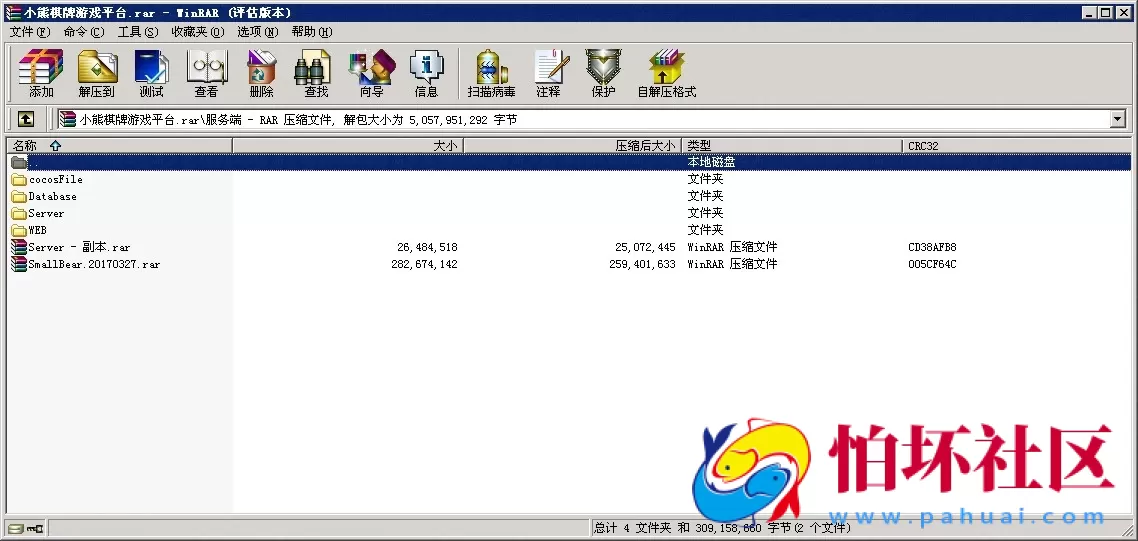Click the Protect (保护) shield icon

(604, 73)
